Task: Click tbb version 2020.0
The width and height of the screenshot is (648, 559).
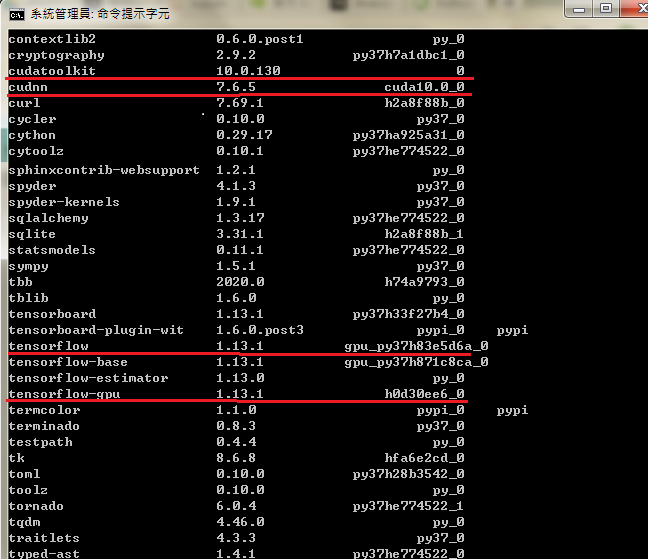Action: point(240,282)
